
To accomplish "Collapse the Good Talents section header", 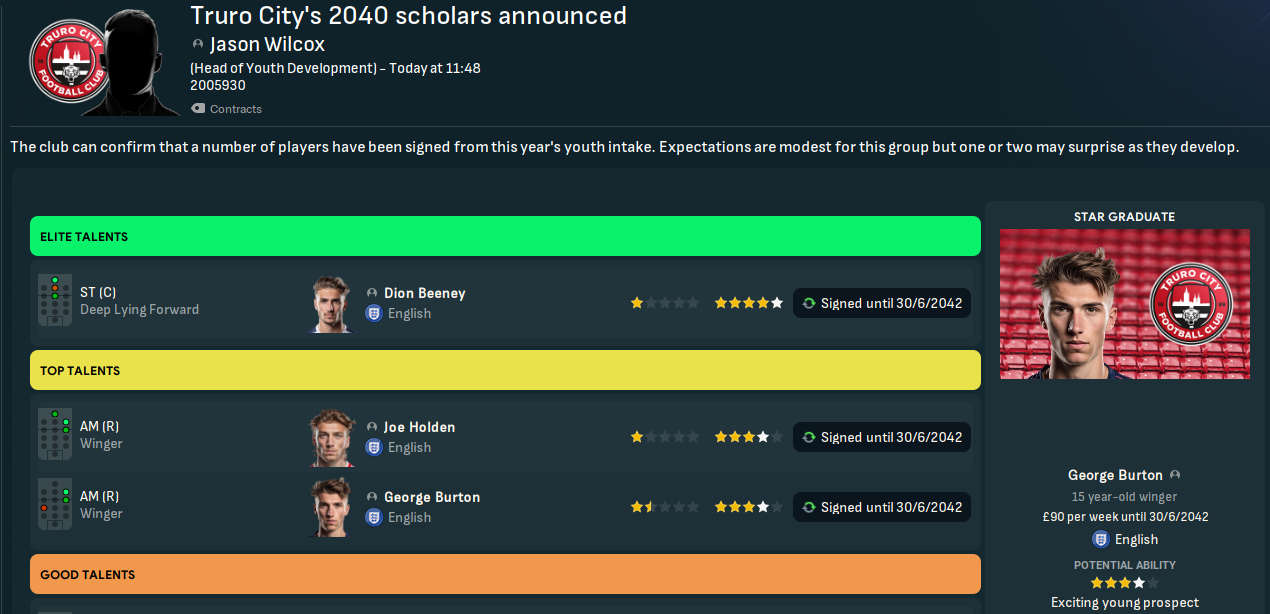I will point(505,575).
